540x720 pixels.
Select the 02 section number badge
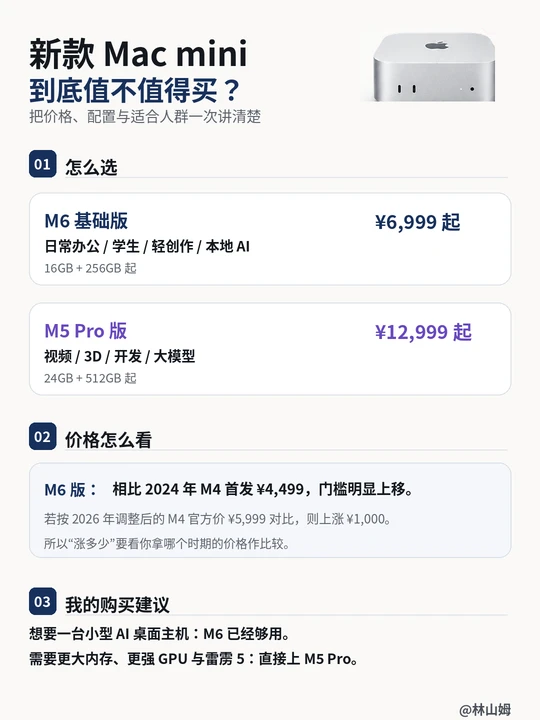43,436
